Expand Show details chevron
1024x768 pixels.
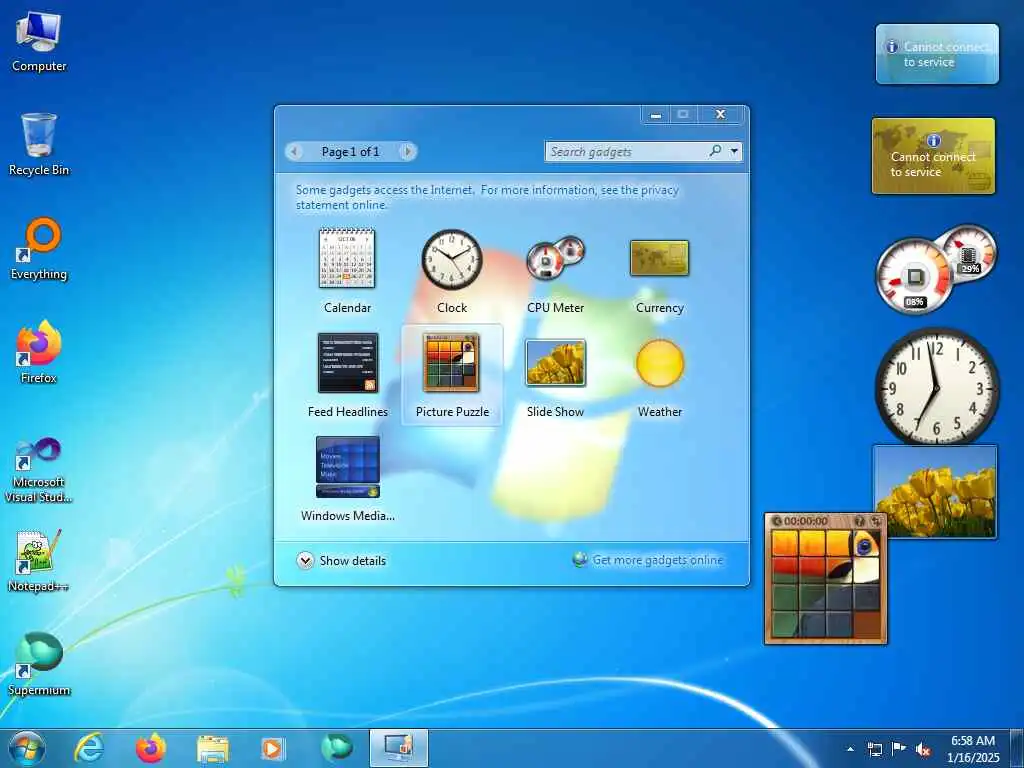click(x=305, y=560)
